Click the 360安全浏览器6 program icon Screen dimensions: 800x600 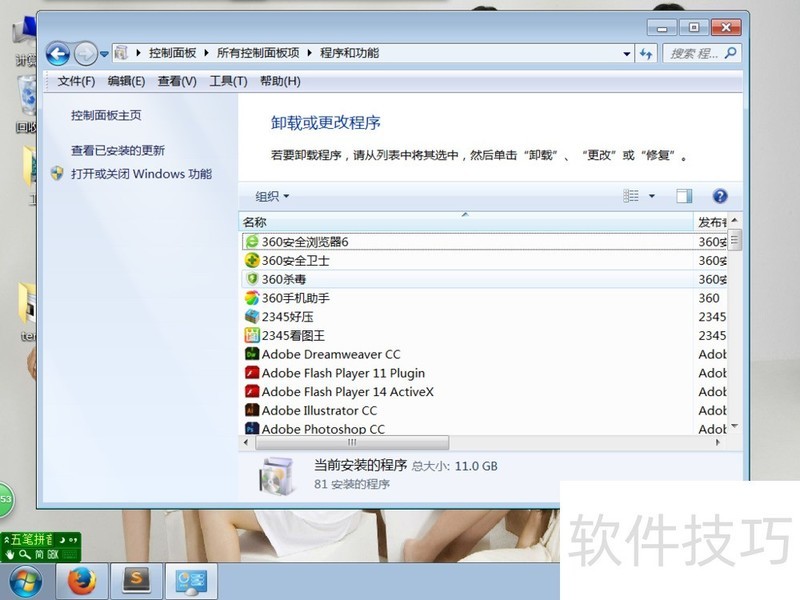coord(252,242)
